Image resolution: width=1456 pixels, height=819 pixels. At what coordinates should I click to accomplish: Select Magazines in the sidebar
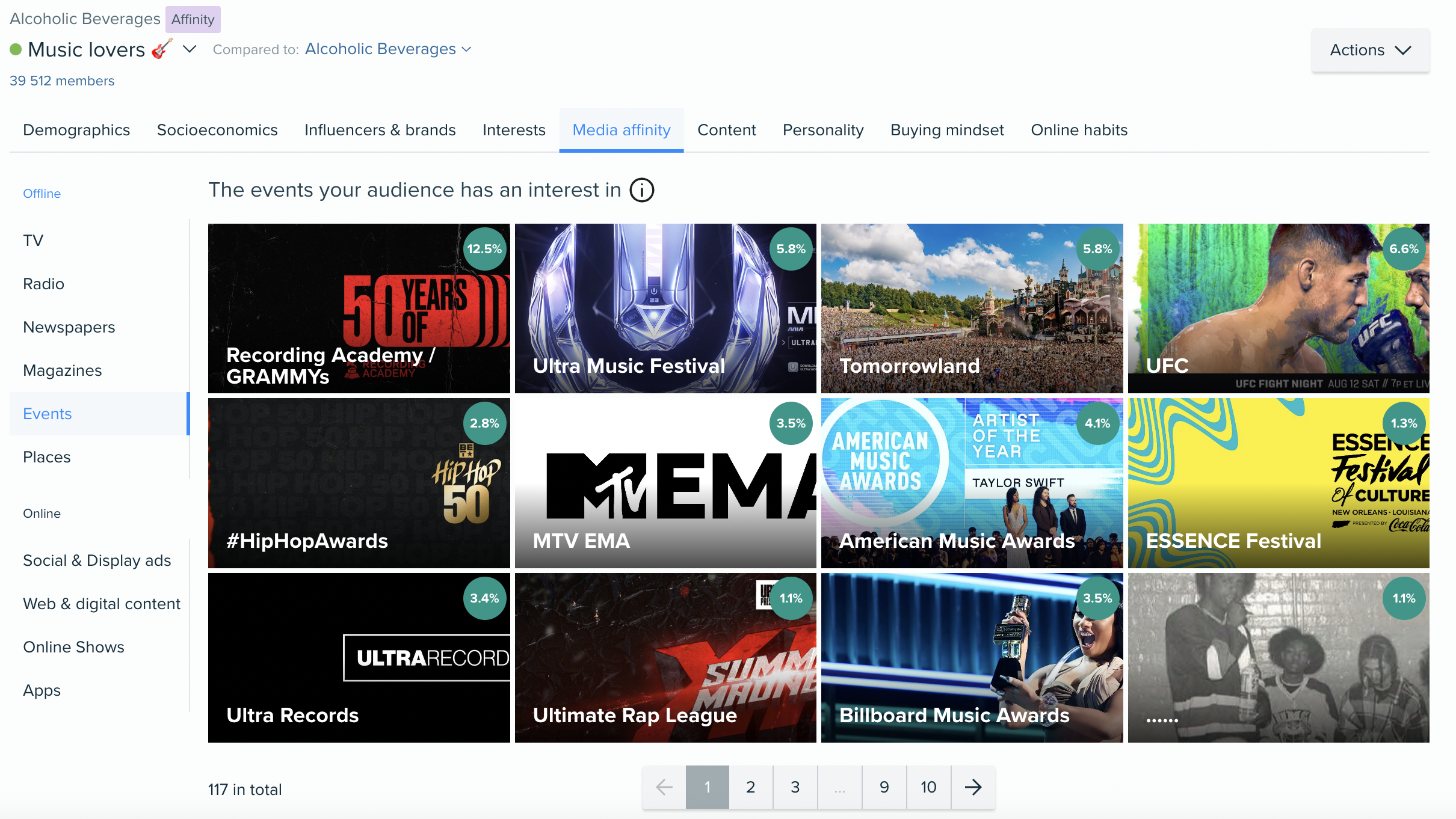coord(99,370)
